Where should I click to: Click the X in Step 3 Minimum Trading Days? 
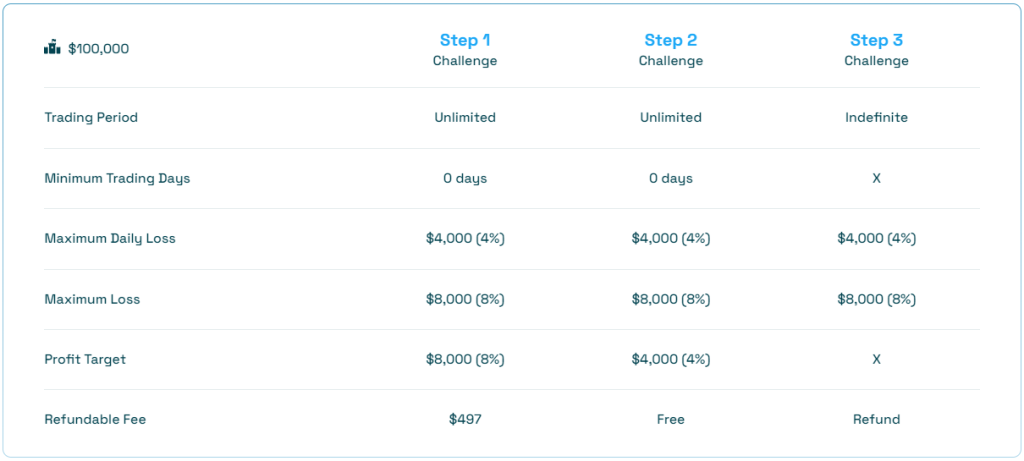pos(876,178)
